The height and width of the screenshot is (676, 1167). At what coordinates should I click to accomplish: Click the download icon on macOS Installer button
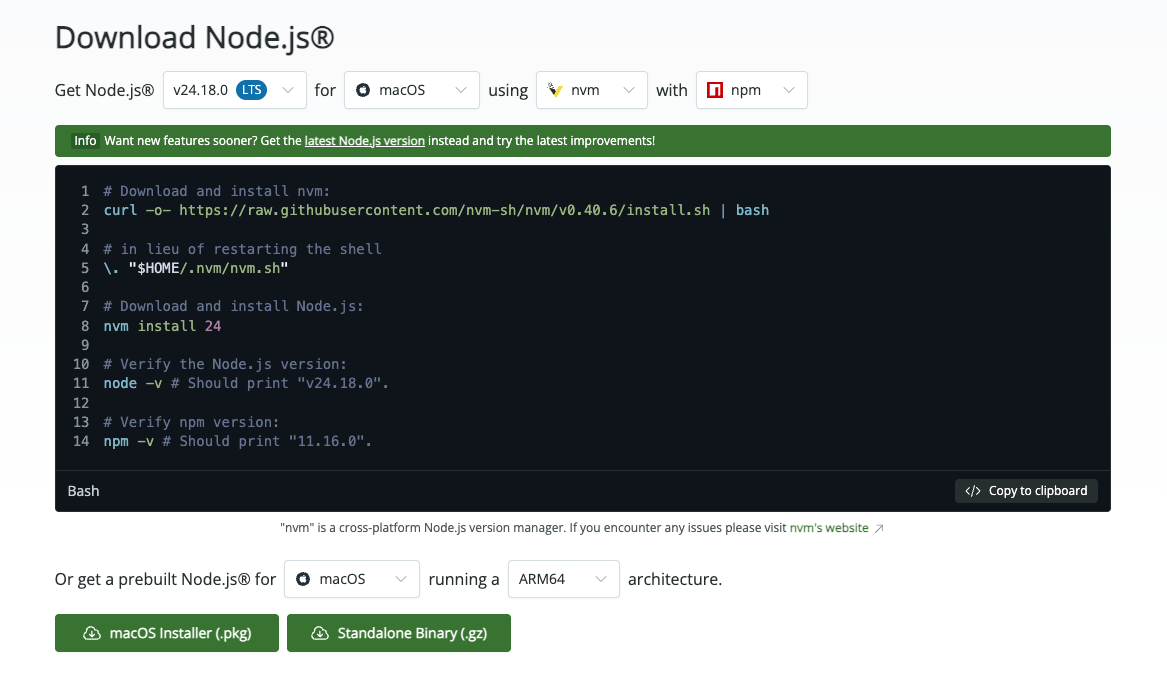(x=92, y=633)
